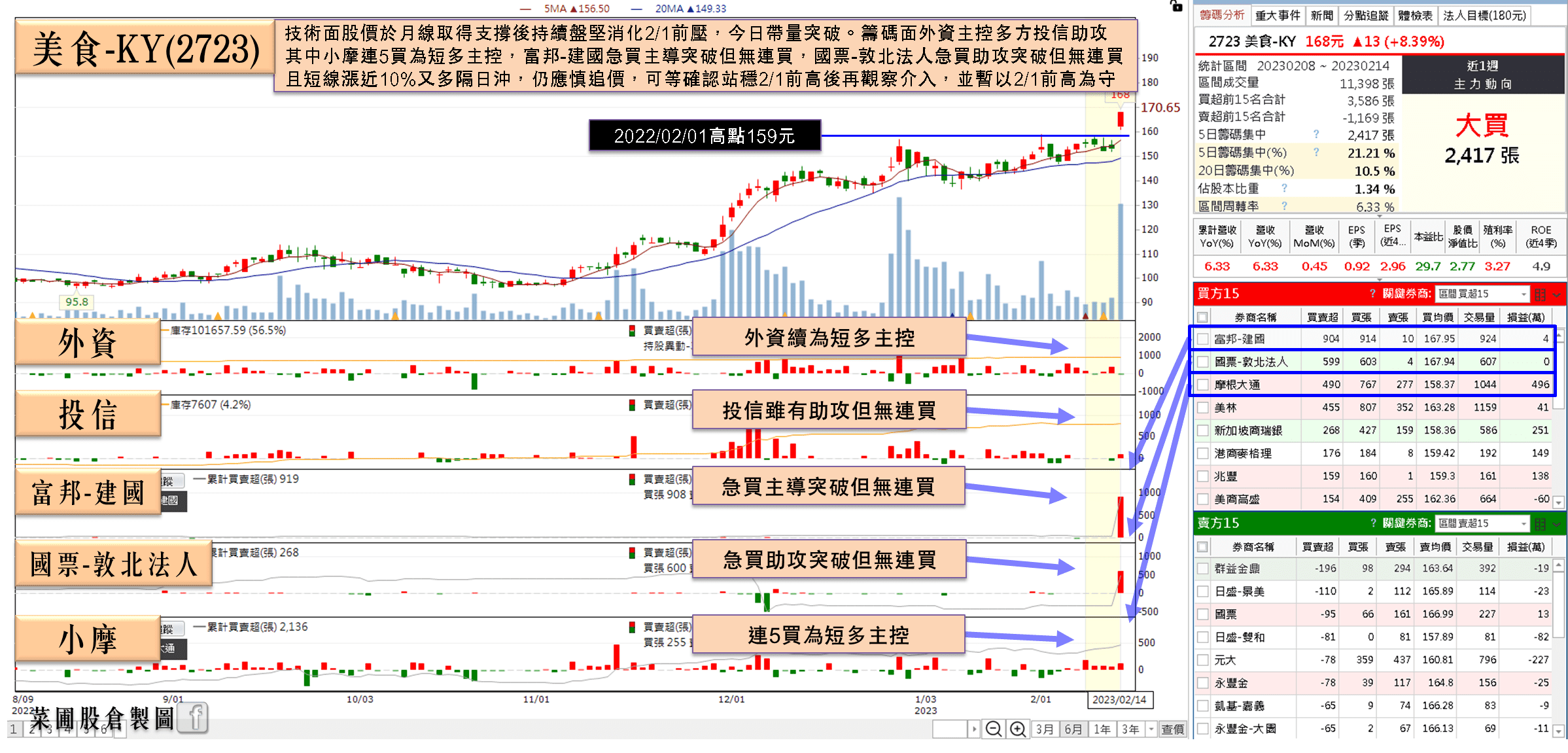Click the question mark help icon in the 賣方15 header

pyautogui.click(x=1373, y=523)
